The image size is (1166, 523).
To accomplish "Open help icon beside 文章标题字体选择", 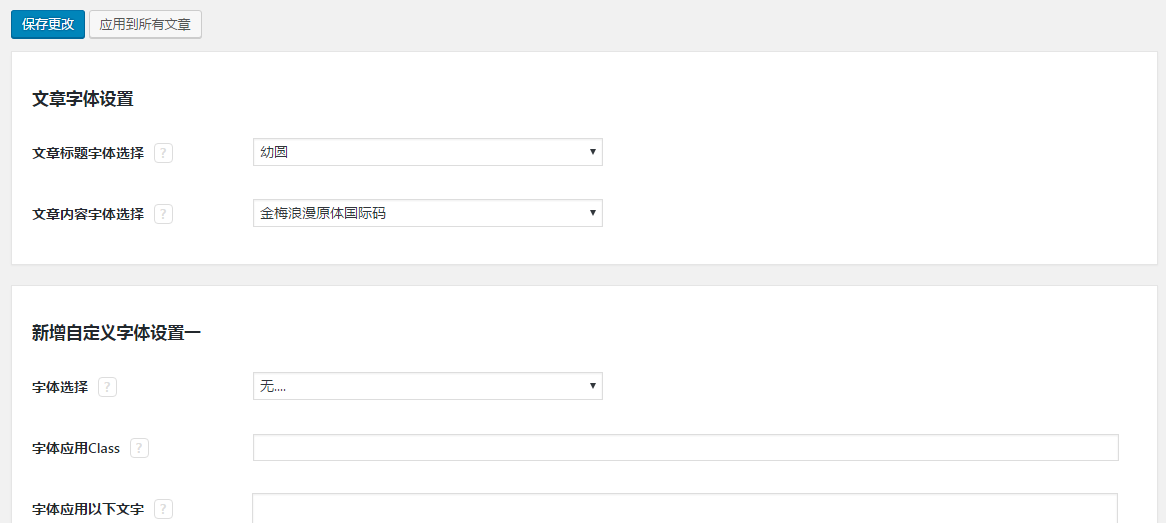I will tap(164, 153).
